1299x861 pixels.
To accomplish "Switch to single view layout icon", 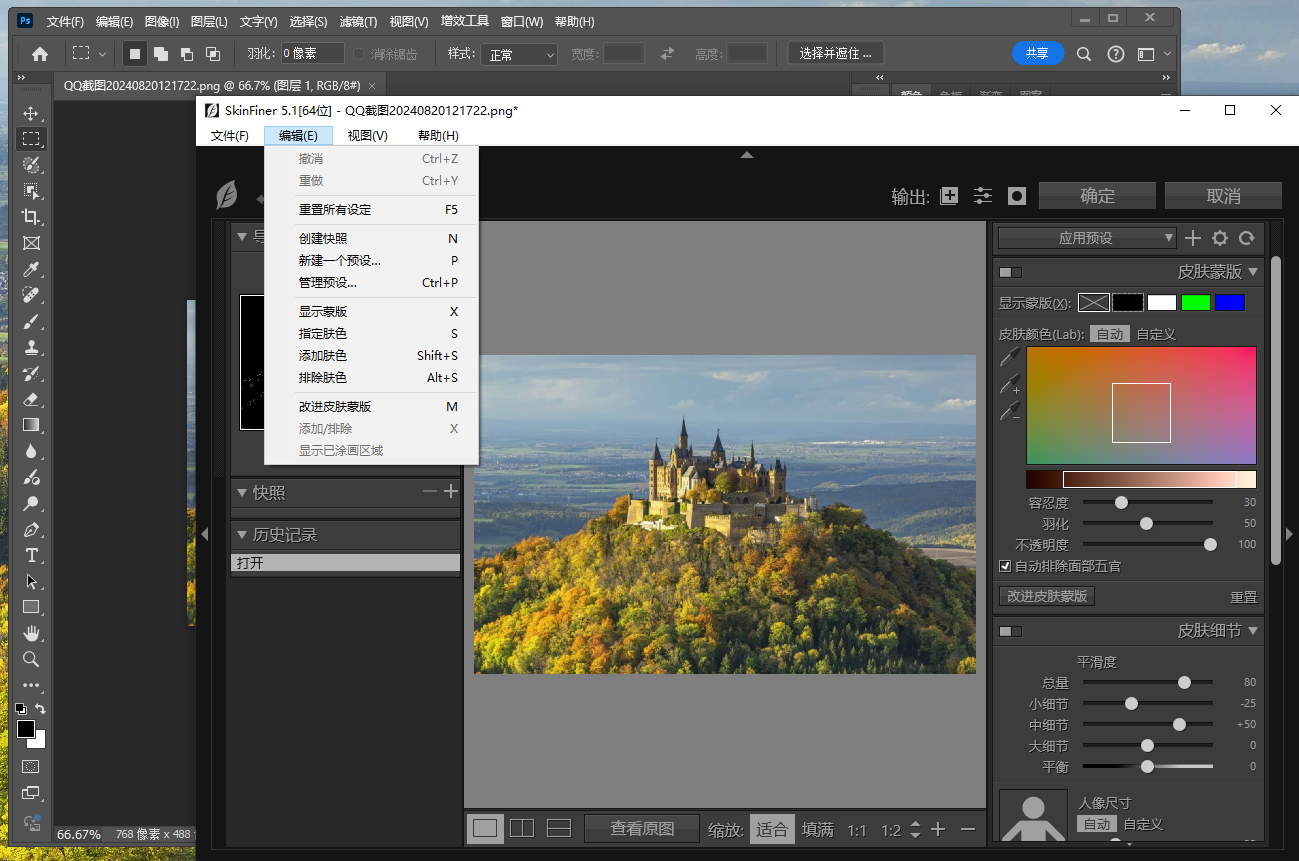I will coord(485,828).
